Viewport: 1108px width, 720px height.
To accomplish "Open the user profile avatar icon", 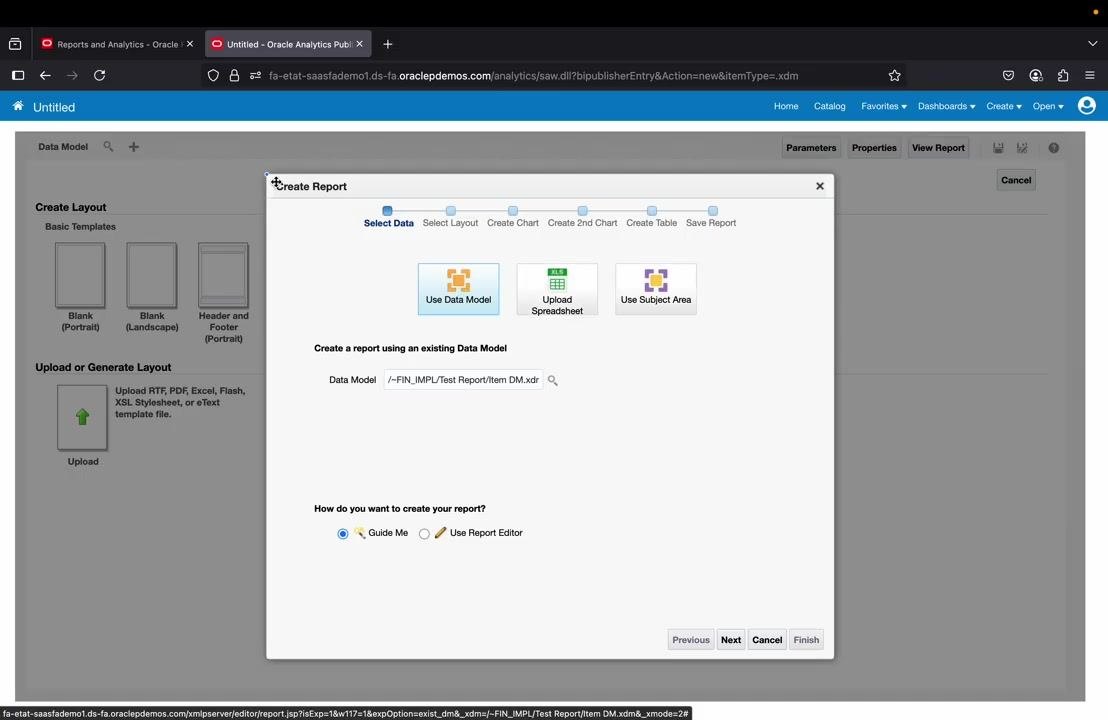I will tap(1086, 105).
